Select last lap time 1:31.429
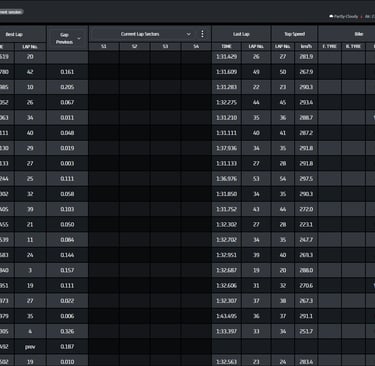The height and width of the screenshot is (366, 375). click(227, 57)
